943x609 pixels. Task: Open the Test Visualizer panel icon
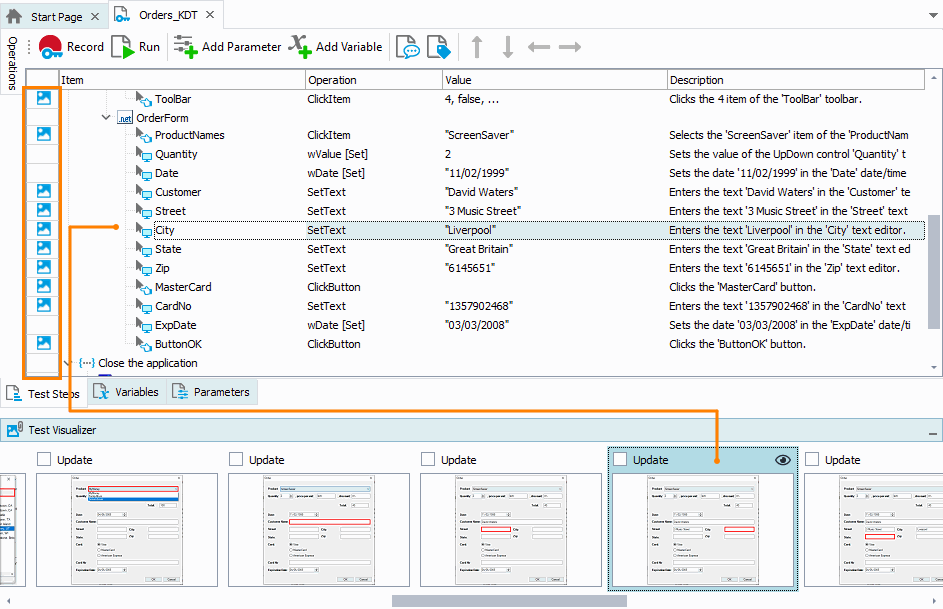click(14, 430)
